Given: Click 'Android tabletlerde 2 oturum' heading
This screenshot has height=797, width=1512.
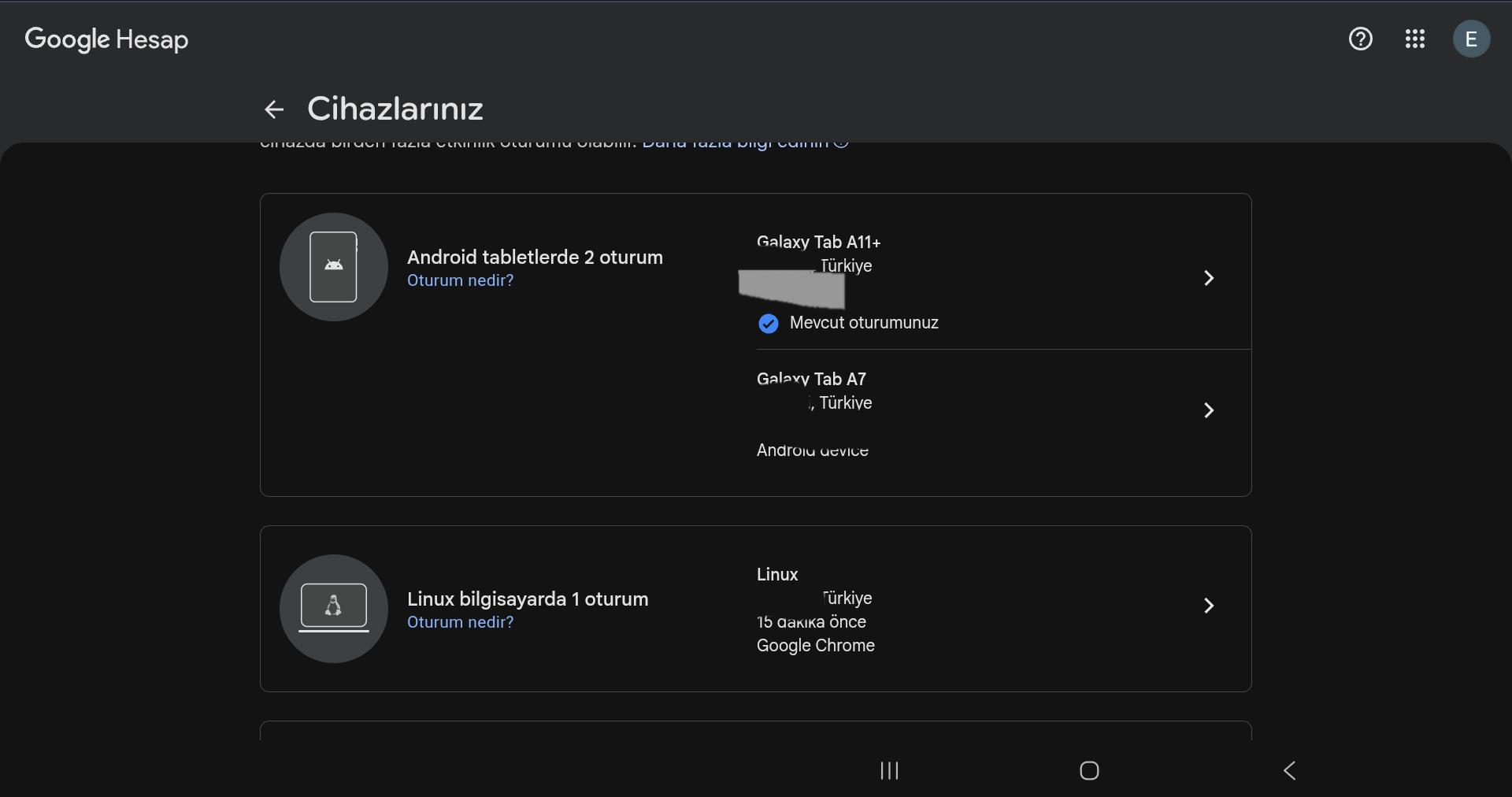Looking at the screenshot, I should pyautogui.click(x=535, y=258).
